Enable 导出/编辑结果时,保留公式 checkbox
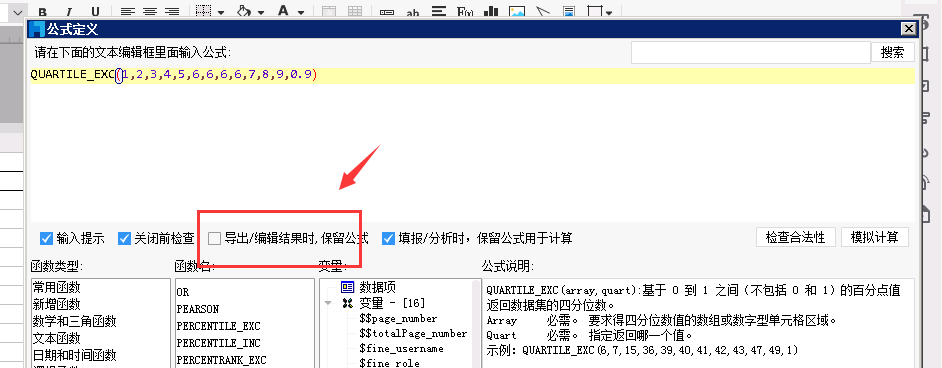Image resolution: width=942 pixels, height=368 pixels. (x=214, y=238)
